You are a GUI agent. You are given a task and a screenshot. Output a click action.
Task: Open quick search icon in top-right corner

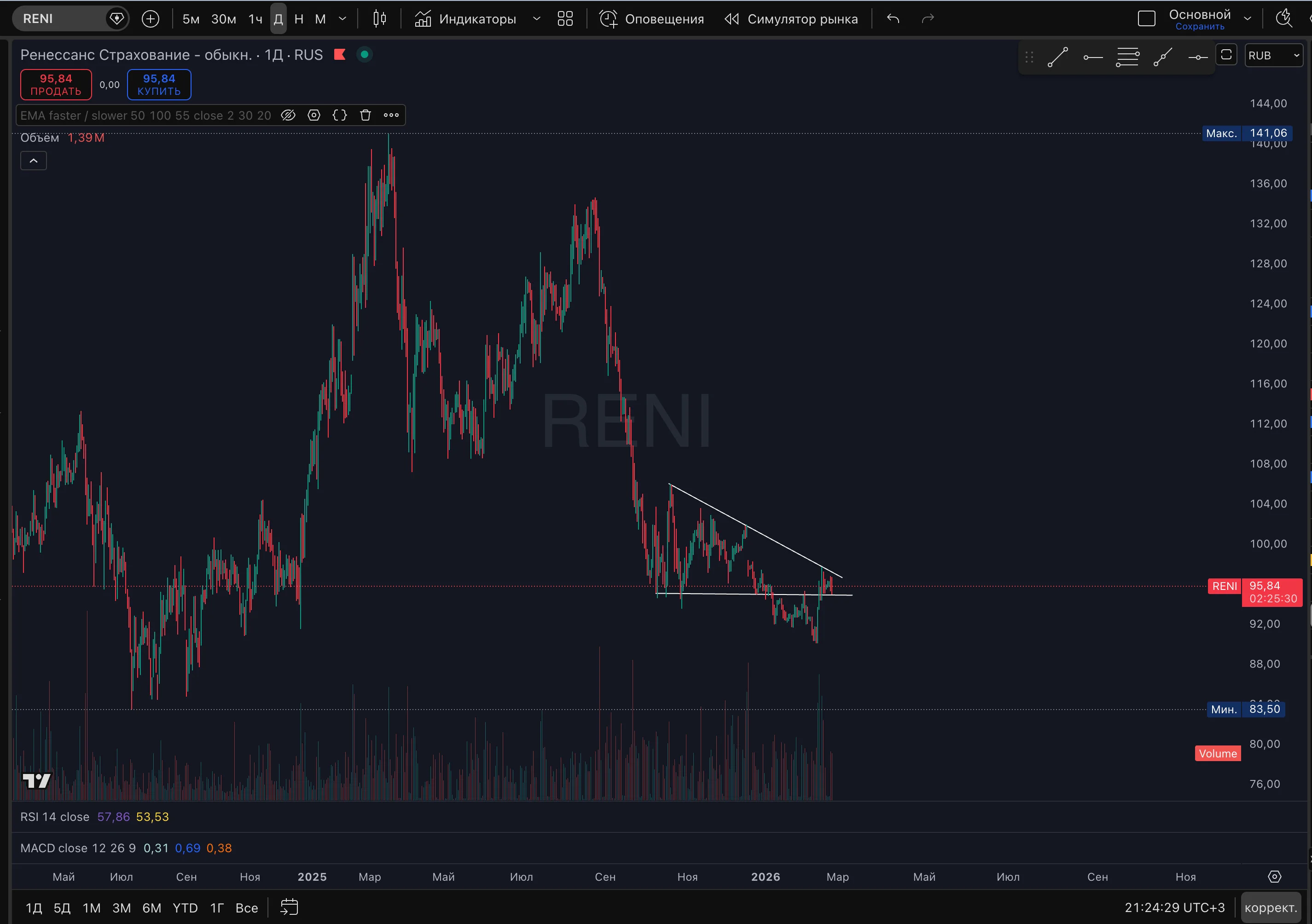1283,19
